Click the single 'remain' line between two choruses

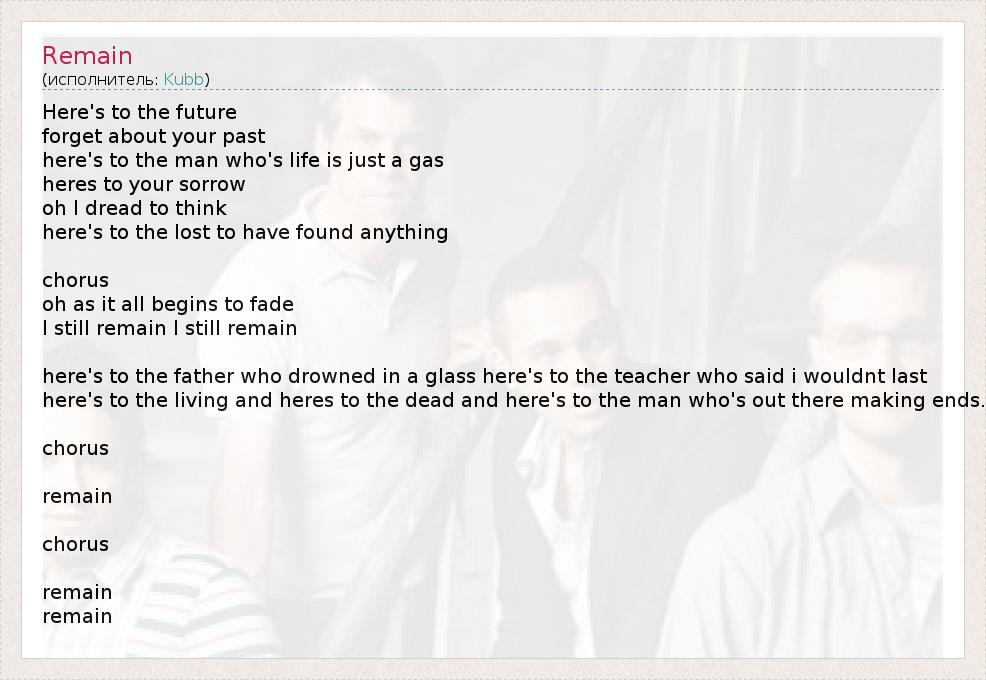[x=77, y=496]
